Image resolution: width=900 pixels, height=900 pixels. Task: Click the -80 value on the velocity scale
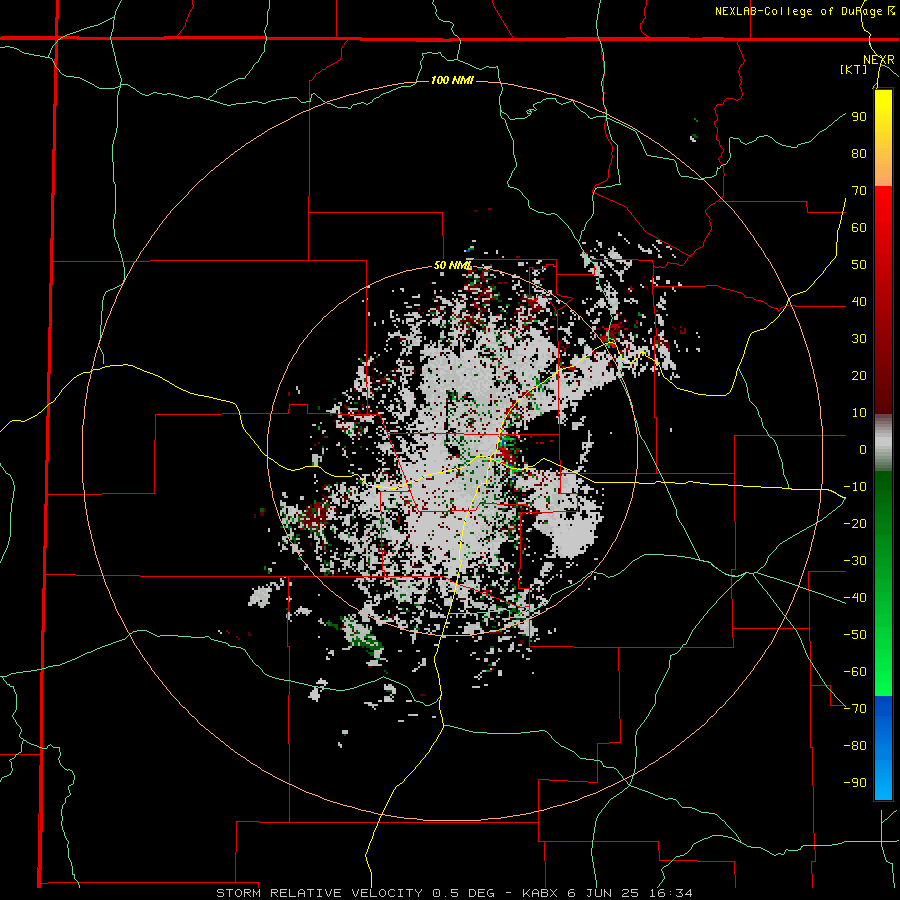pyautogui.click(x=855, y=746)
